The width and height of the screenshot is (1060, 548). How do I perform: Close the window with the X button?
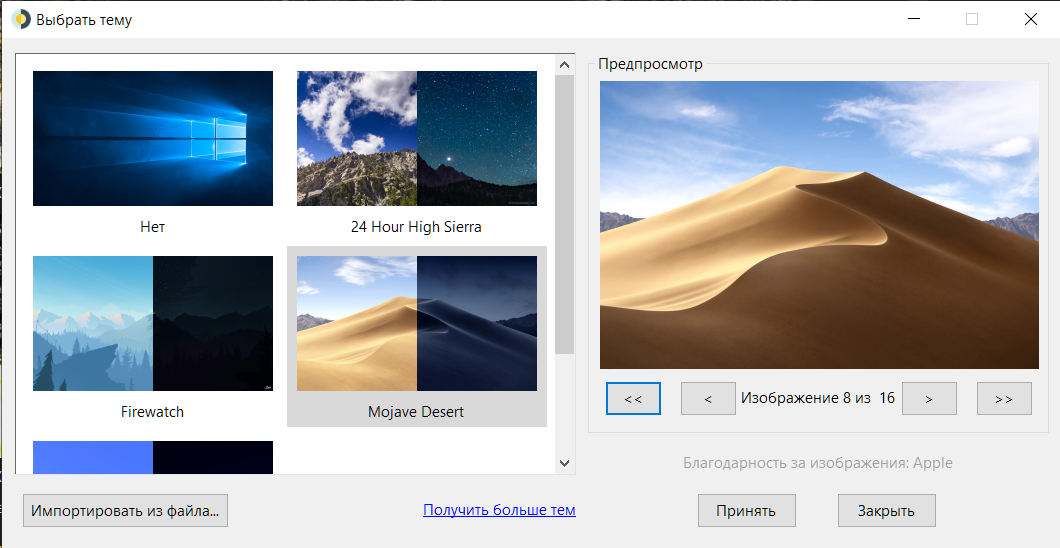1030,19
